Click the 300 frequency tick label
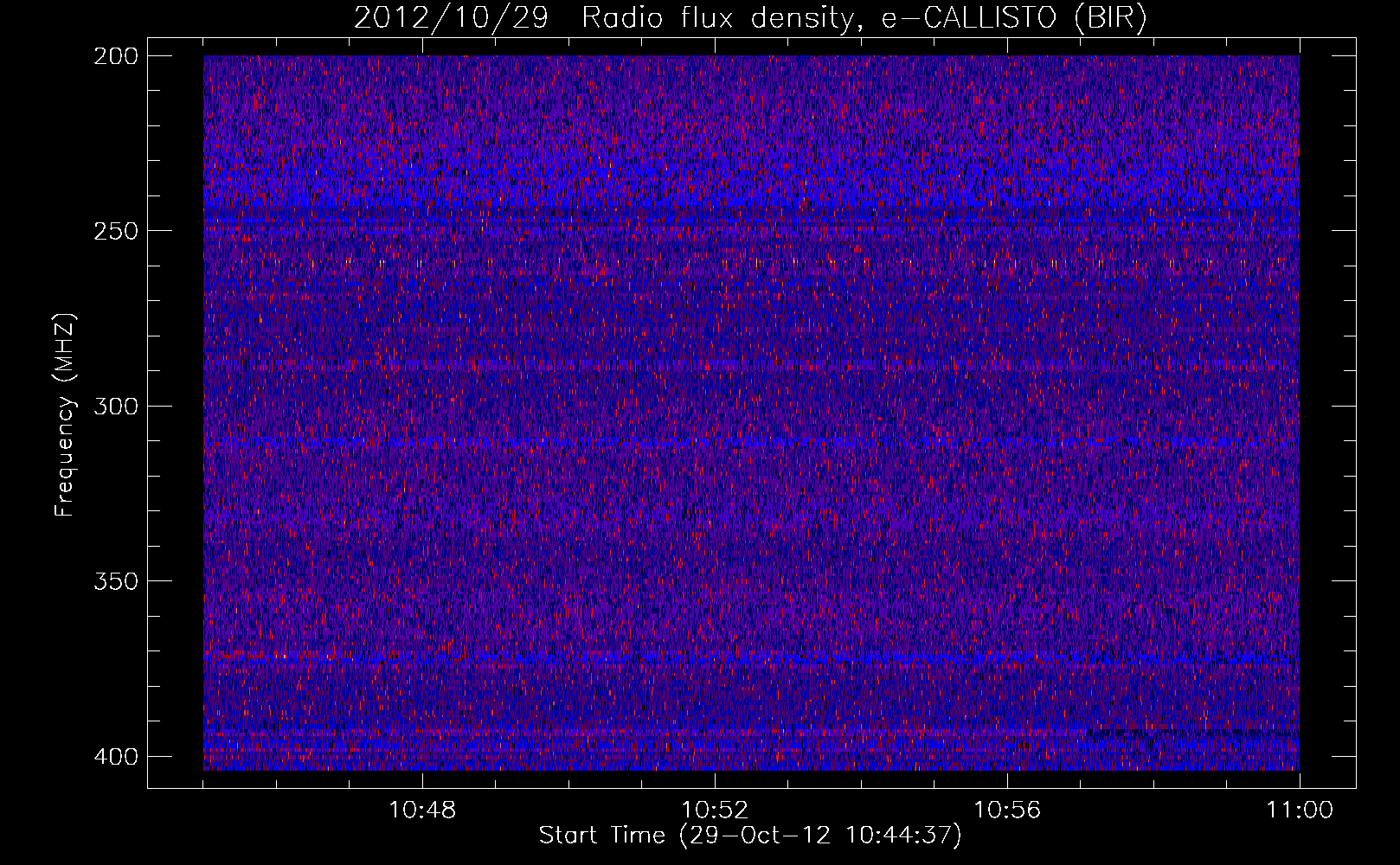The height and width of the screenshot is (865, 1400). pos(115,407)
